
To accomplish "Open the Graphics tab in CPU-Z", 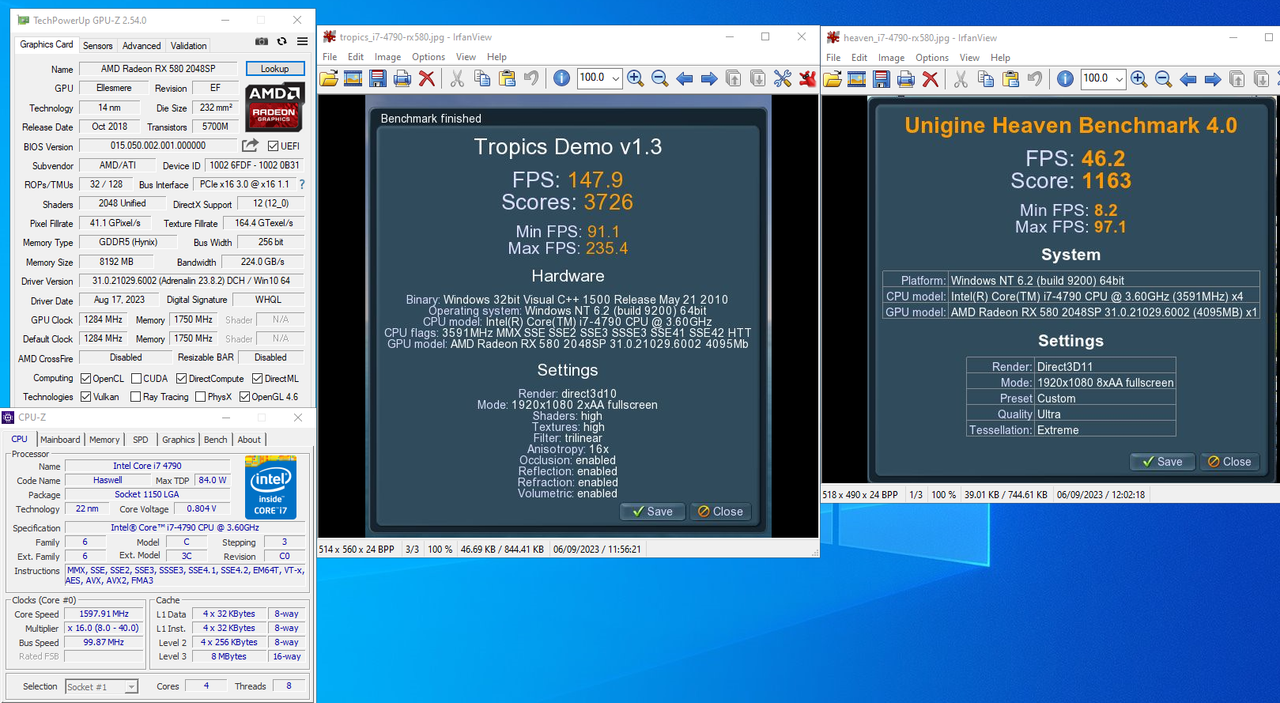I will pyautogui.click(x=178, y=440).
